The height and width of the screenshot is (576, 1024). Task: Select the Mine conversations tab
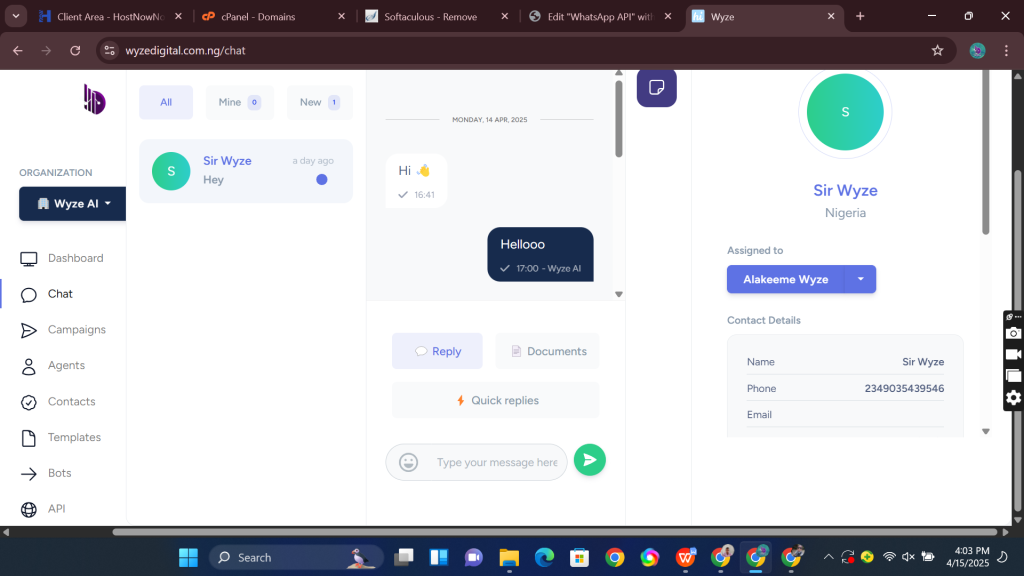click(239, 102)
